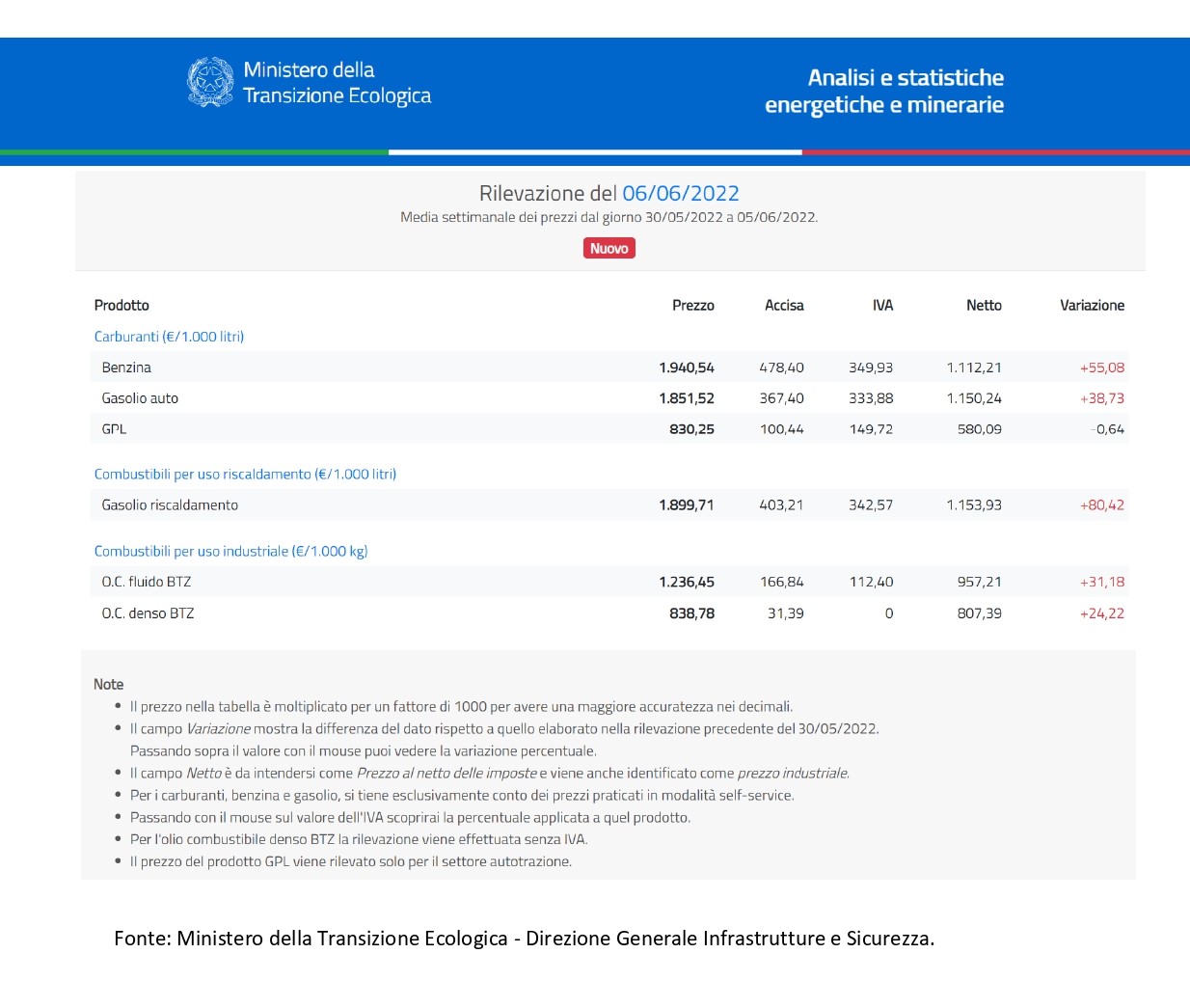Click Gasolio riscaldamento variation +80,42
This screenshot has height=1008, width=1190.
[x=1102, y=504]
